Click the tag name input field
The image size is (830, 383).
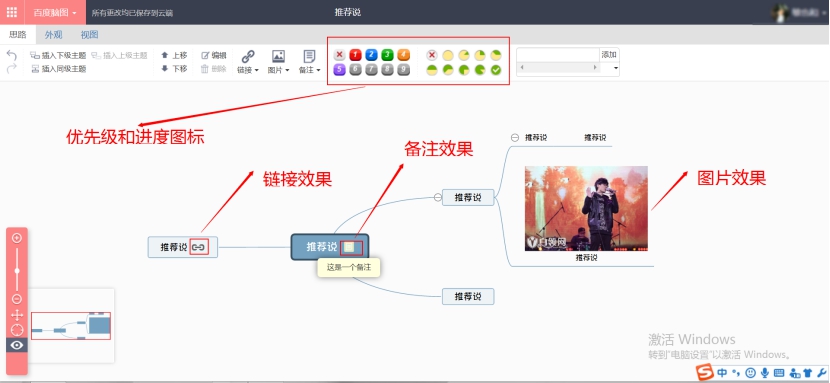tap(558, 54)
